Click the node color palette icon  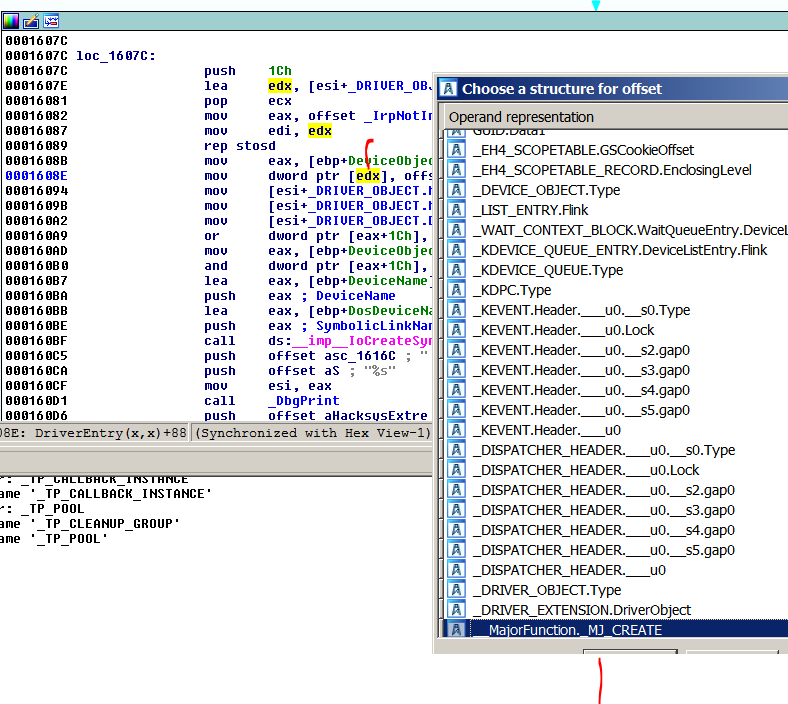tap(11, 20)
